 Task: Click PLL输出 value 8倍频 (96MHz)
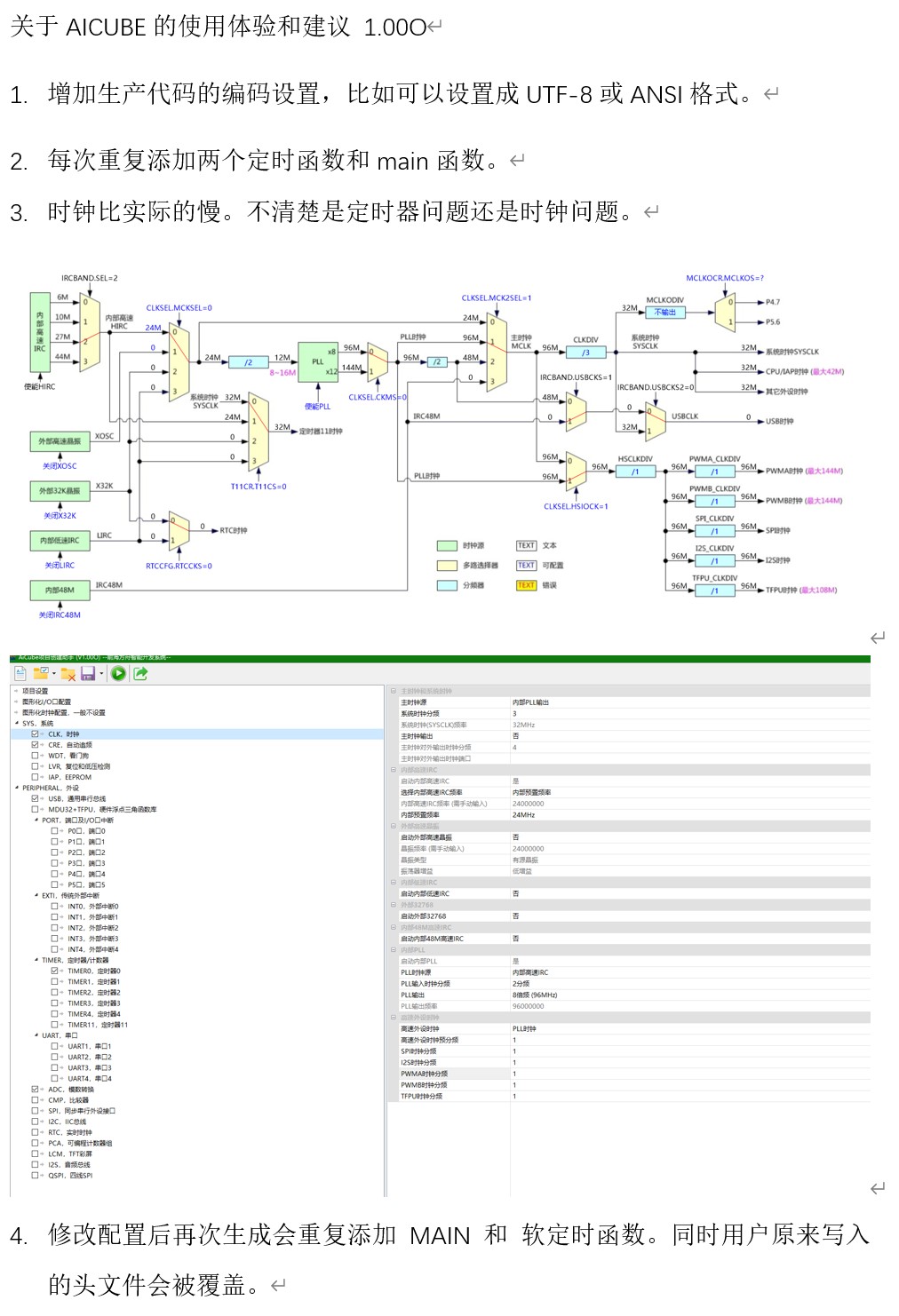click(535, 995)
